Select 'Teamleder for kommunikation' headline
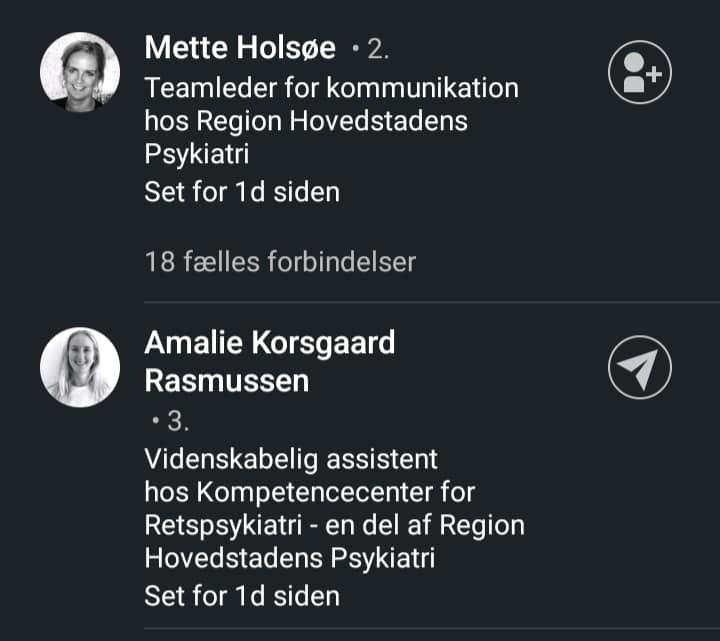 332,88
